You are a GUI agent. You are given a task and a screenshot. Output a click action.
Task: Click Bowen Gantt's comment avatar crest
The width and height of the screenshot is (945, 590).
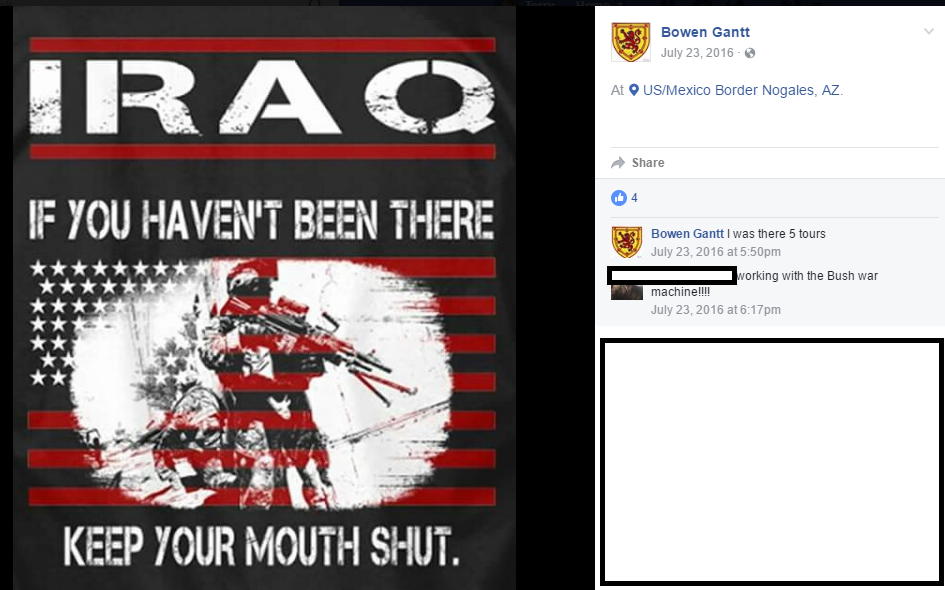(x=627, y=242)
